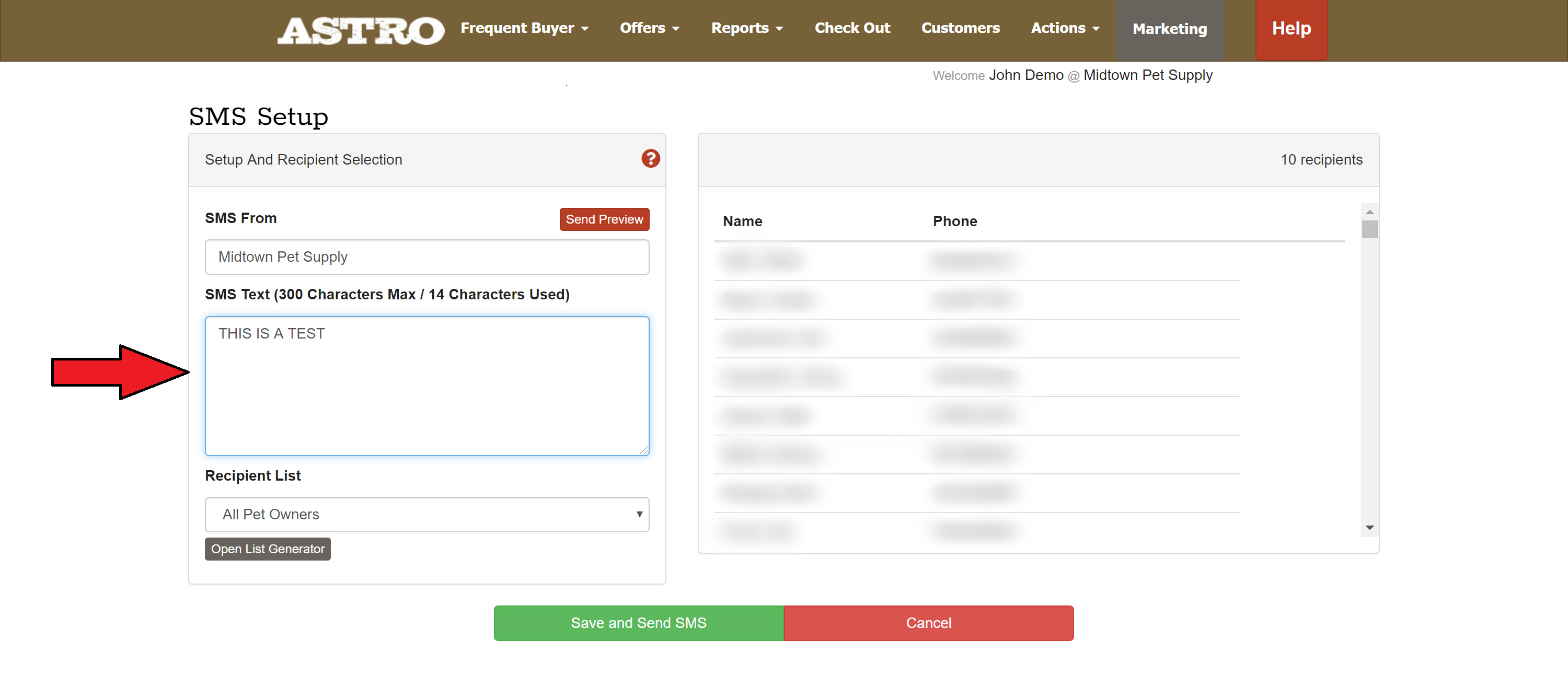Open the Reports dropdown

[x=746, y=28]
